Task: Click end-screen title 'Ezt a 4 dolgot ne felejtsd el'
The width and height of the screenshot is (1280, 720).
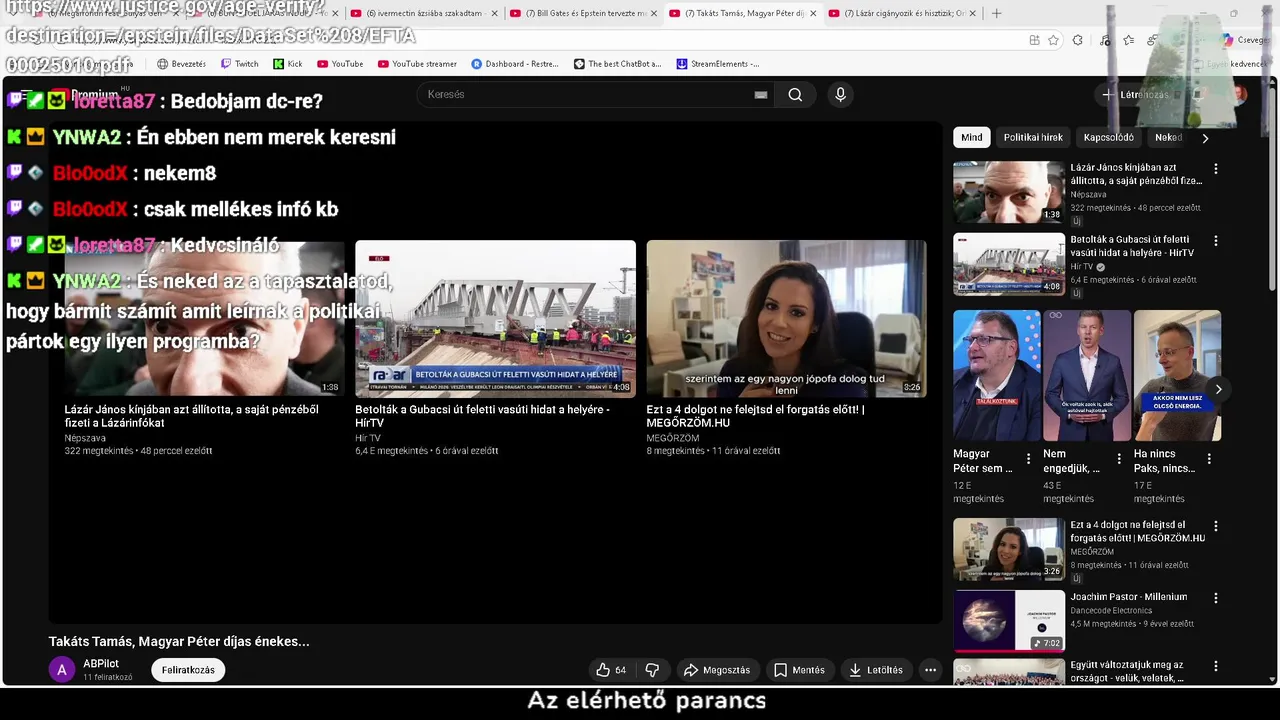Action: pos(755,416)
